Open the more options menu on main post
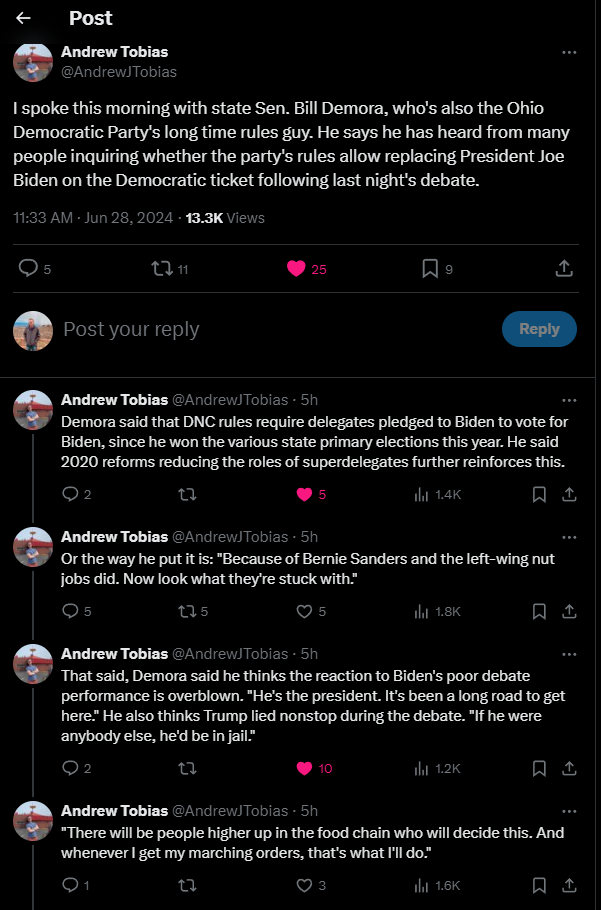Image resolution: width=601 pixels, height=910 pixels. pos(569,52)
